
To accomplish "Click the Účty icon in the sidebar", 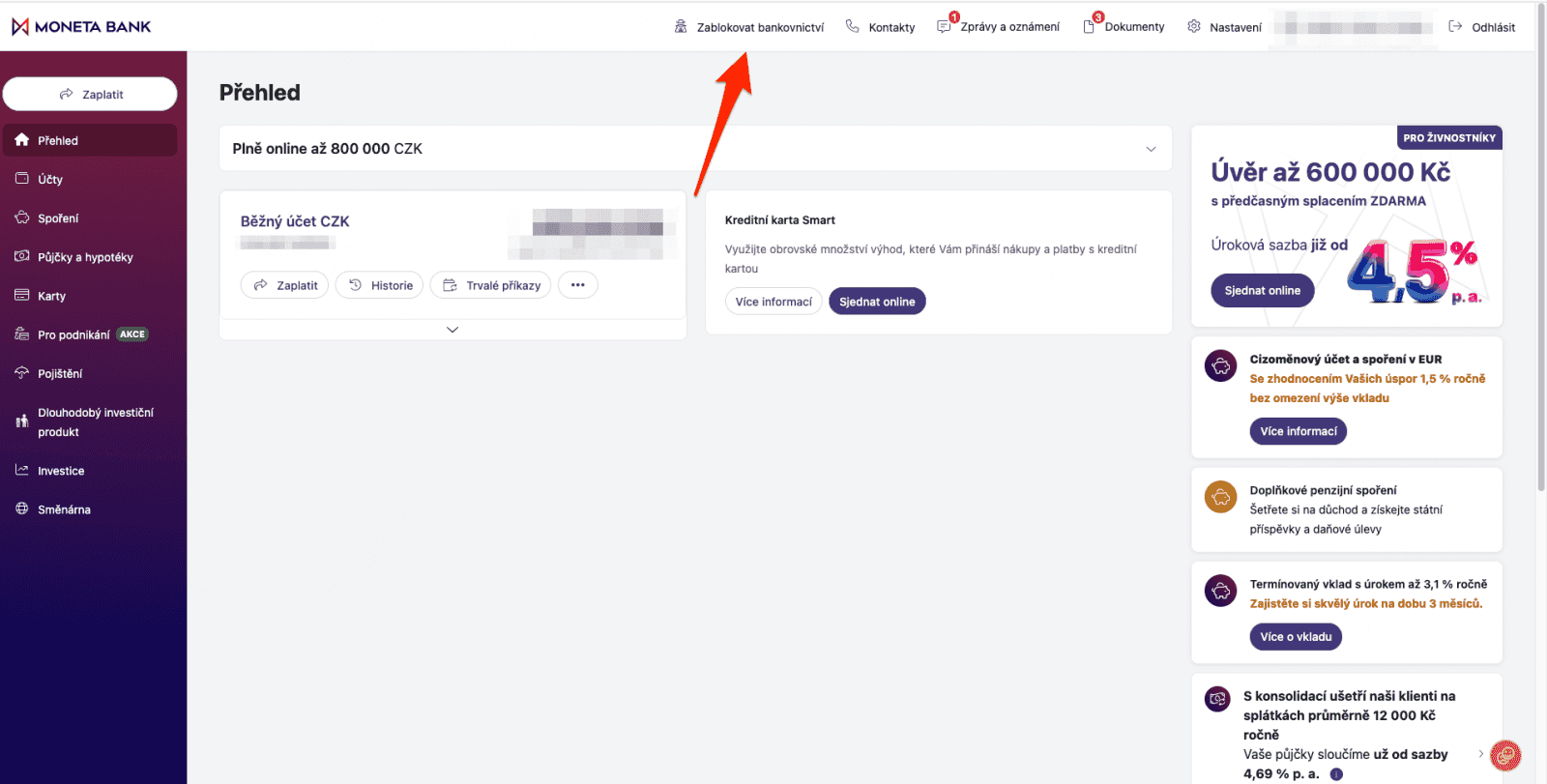I will coord(21,179).
